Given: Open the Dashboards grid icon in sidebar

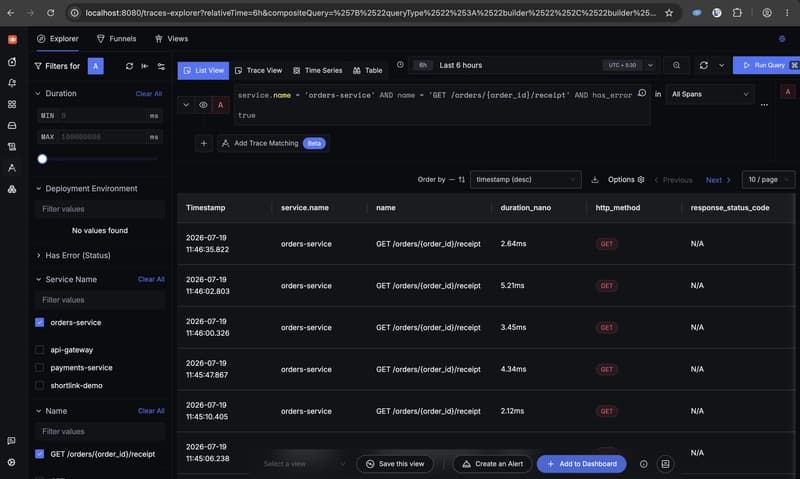Looking at the screenshot, I should coord(12,104).
